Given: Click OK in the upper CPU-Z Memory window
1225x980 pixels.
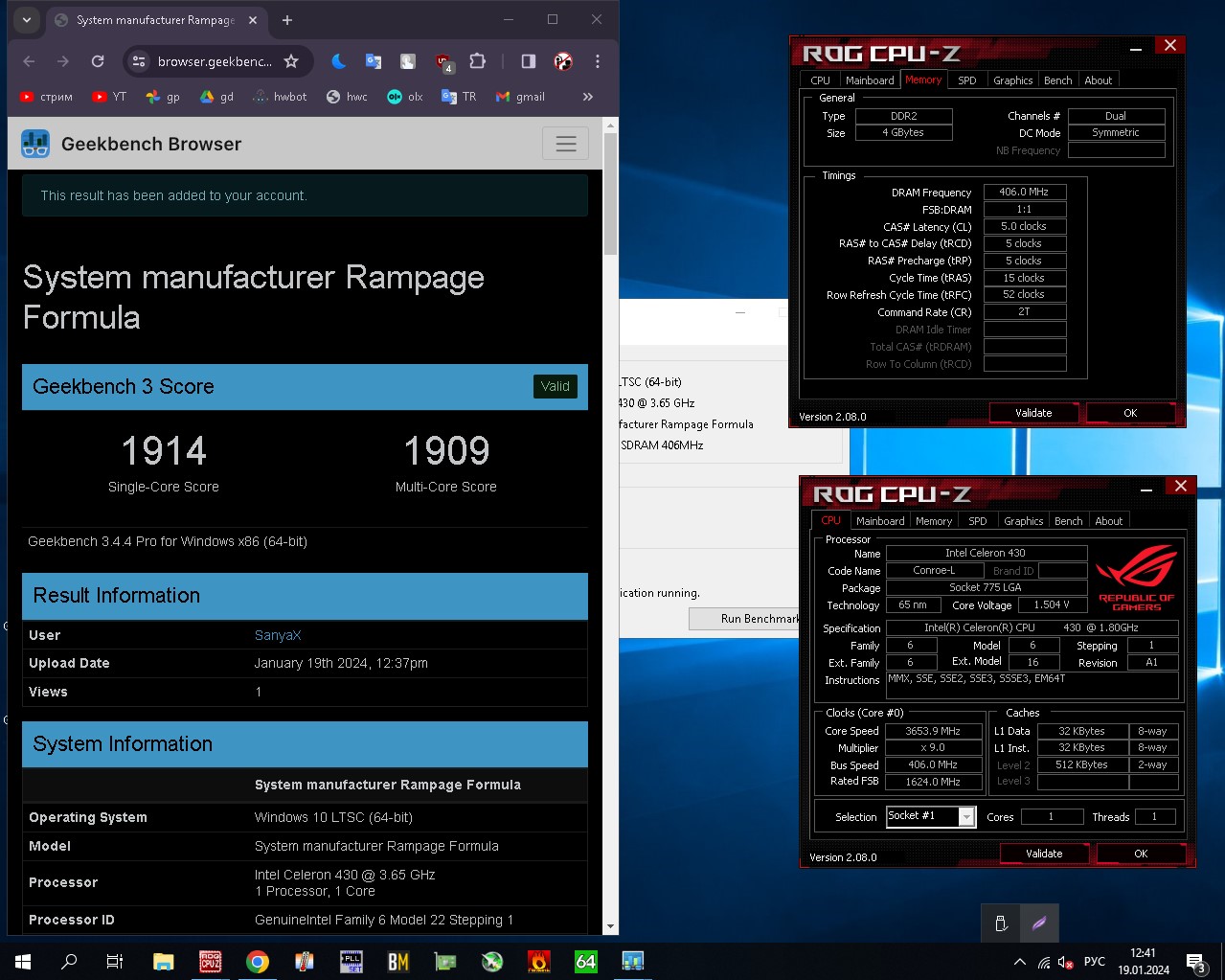Looking at the screenshot, I should point(1130,413).
